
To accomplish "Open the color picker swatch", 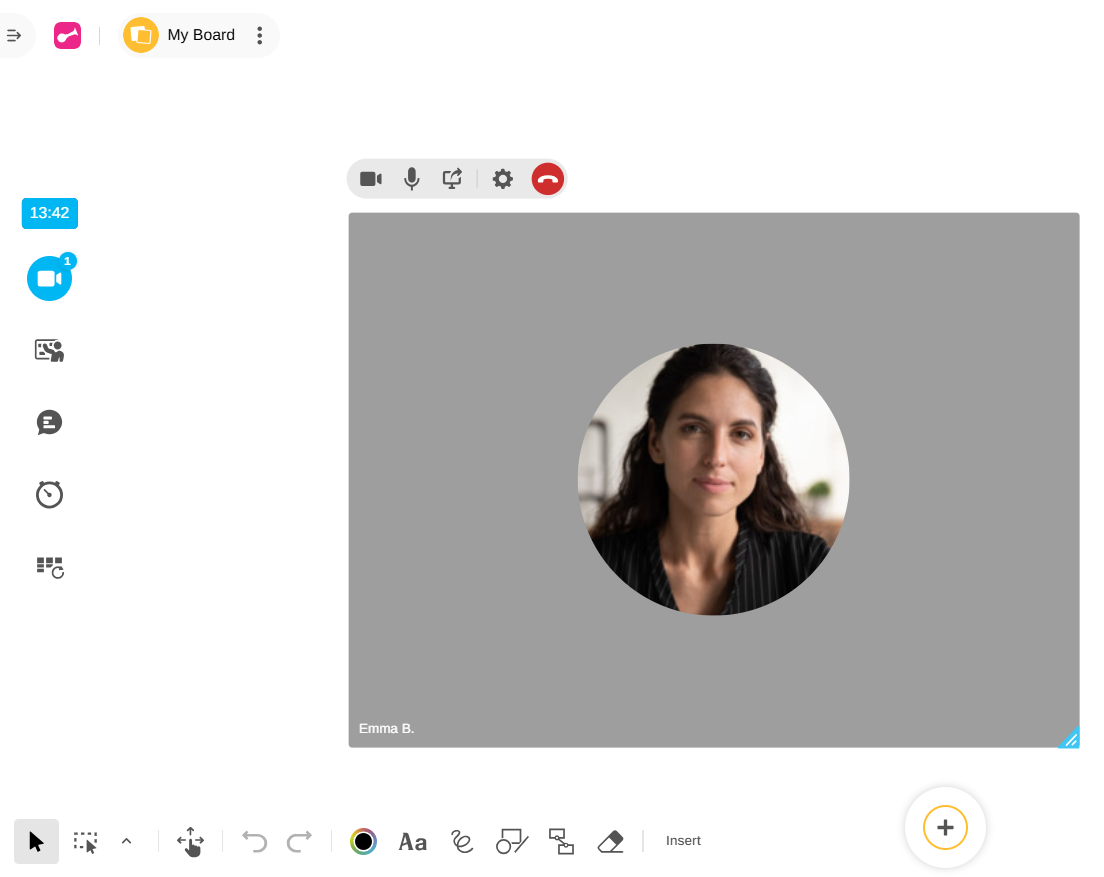I will (363, 841).
